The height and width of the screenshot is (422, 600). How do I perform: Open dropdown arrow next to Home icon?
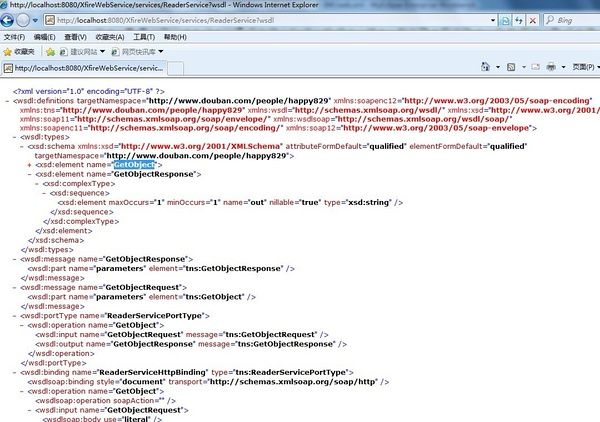pyautogui.click(x=498, y=67)
